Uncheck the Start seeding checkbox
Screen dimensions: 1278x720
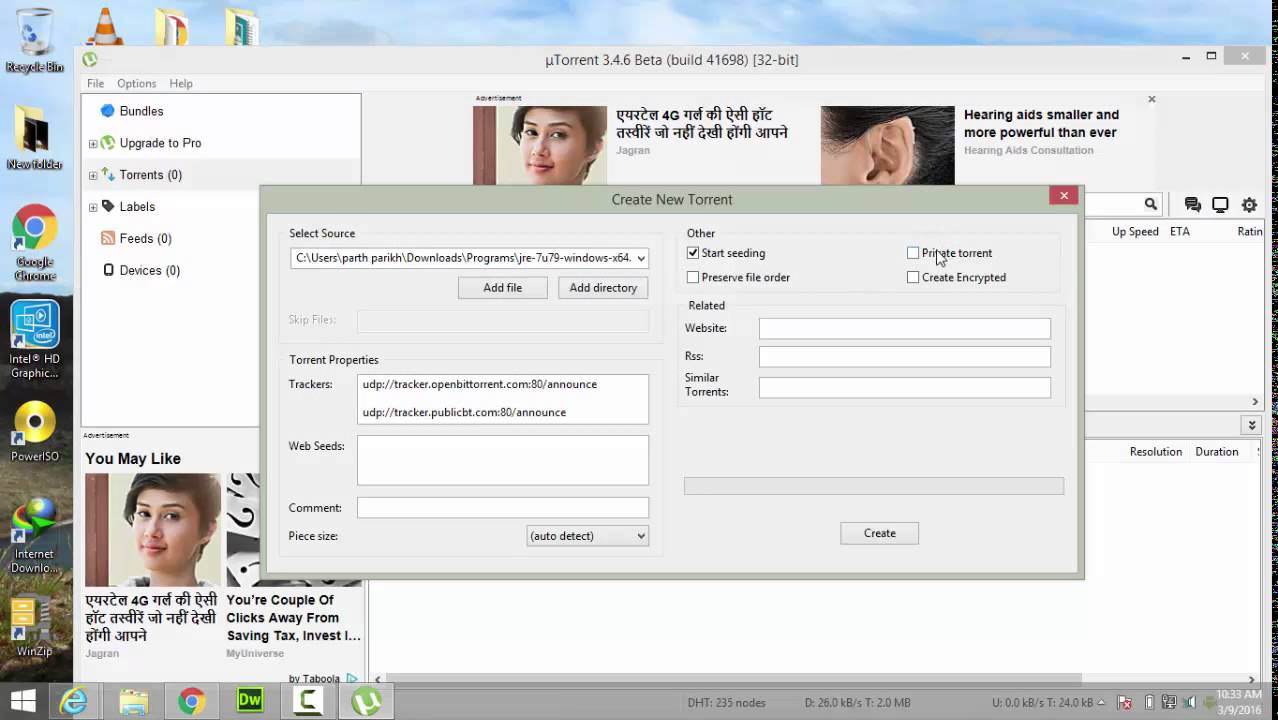tap(693, 253)
